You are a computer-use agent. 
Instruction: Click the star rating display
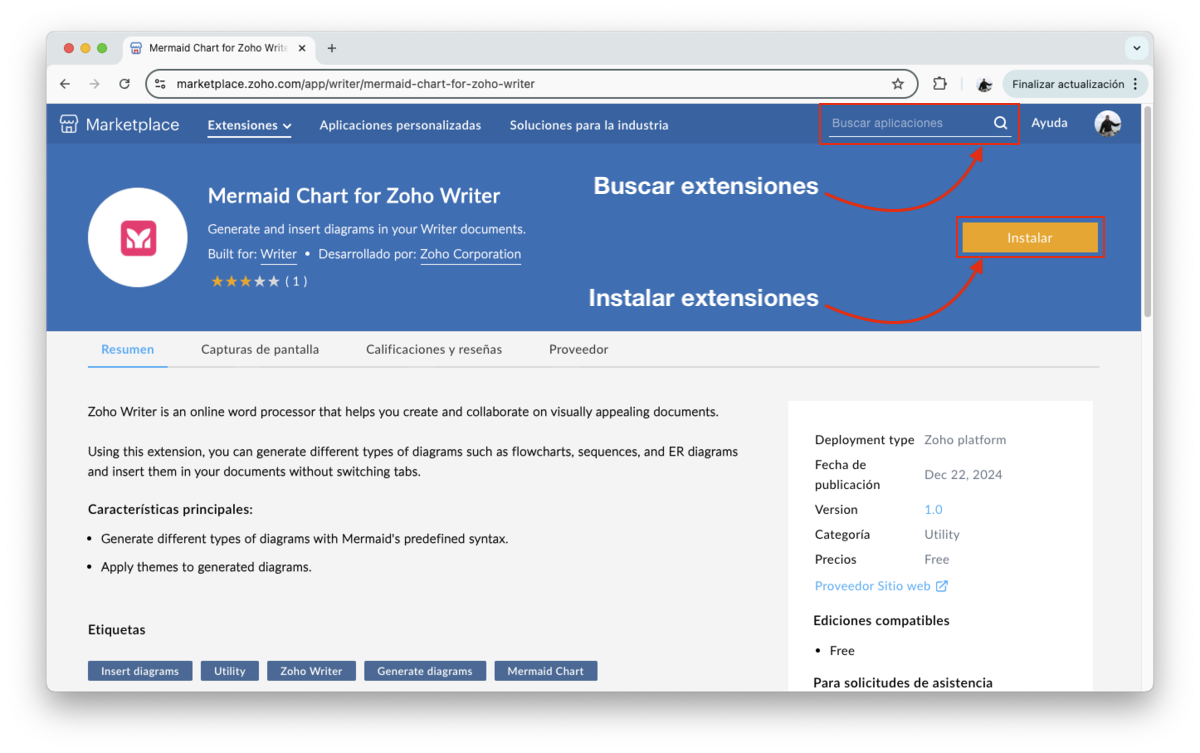pos(245,282)
